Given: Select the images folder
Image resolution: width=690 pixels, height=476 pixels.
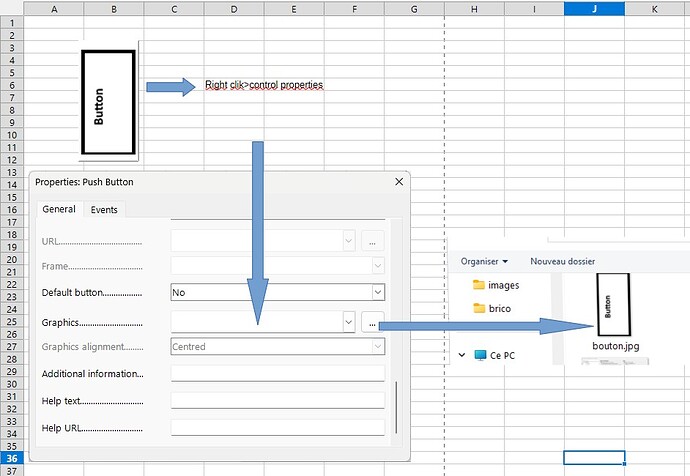Looking at the screenshot, I should click(x=496, y=285).
